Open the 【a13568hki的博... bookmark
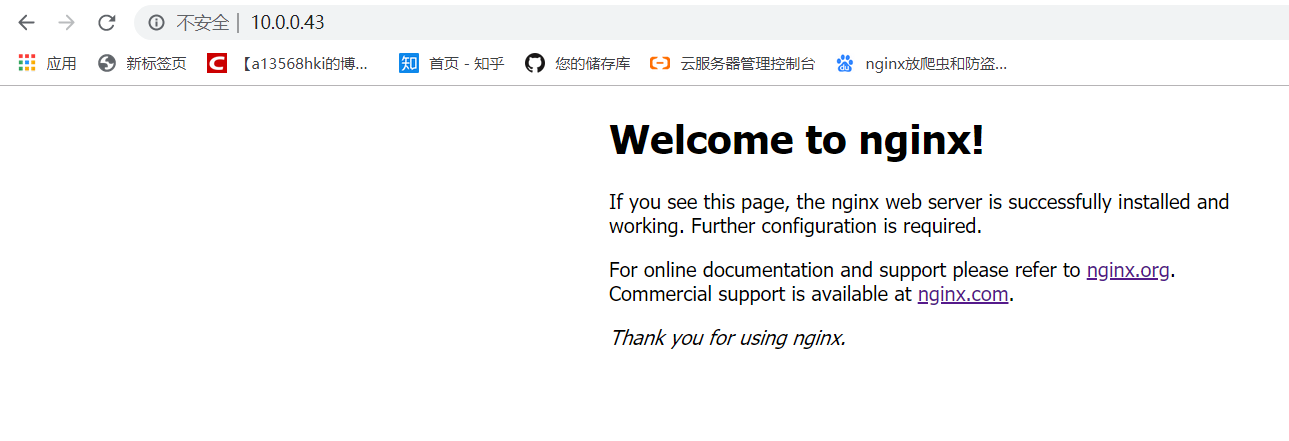Screen dimensions: 1289x441 tap(304, 63)
